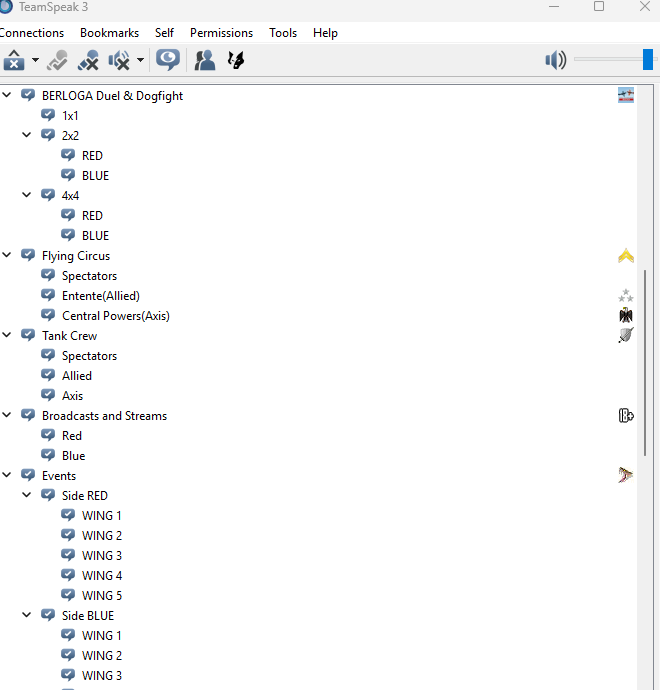
Task: Open the Self menu
Action: point(164,33)
